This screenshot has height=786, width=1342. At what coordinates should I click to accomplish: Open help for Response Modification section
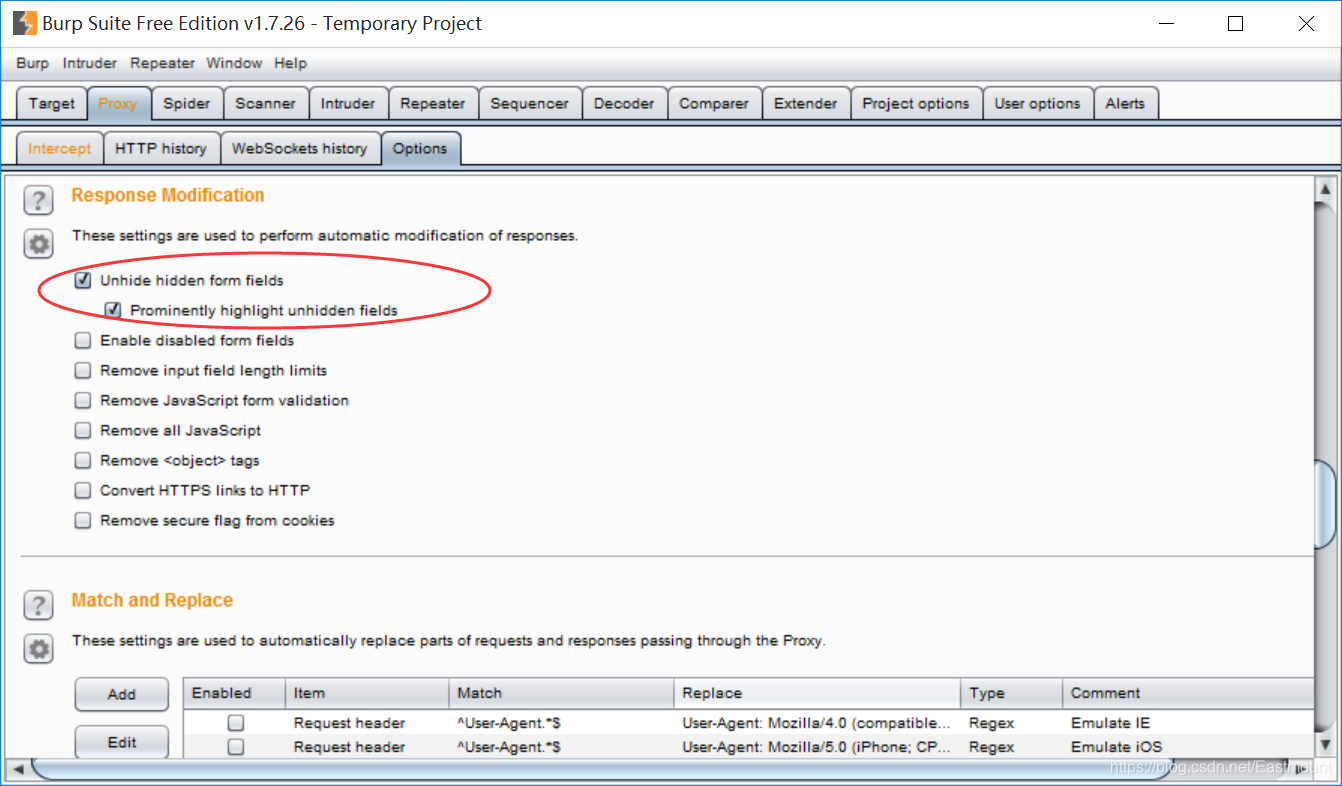[x=38, y=200]
